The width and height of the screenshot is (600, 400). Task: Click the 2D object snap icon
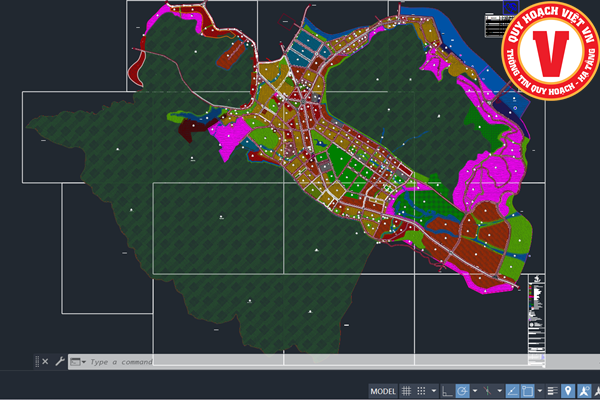coord(527,390)
